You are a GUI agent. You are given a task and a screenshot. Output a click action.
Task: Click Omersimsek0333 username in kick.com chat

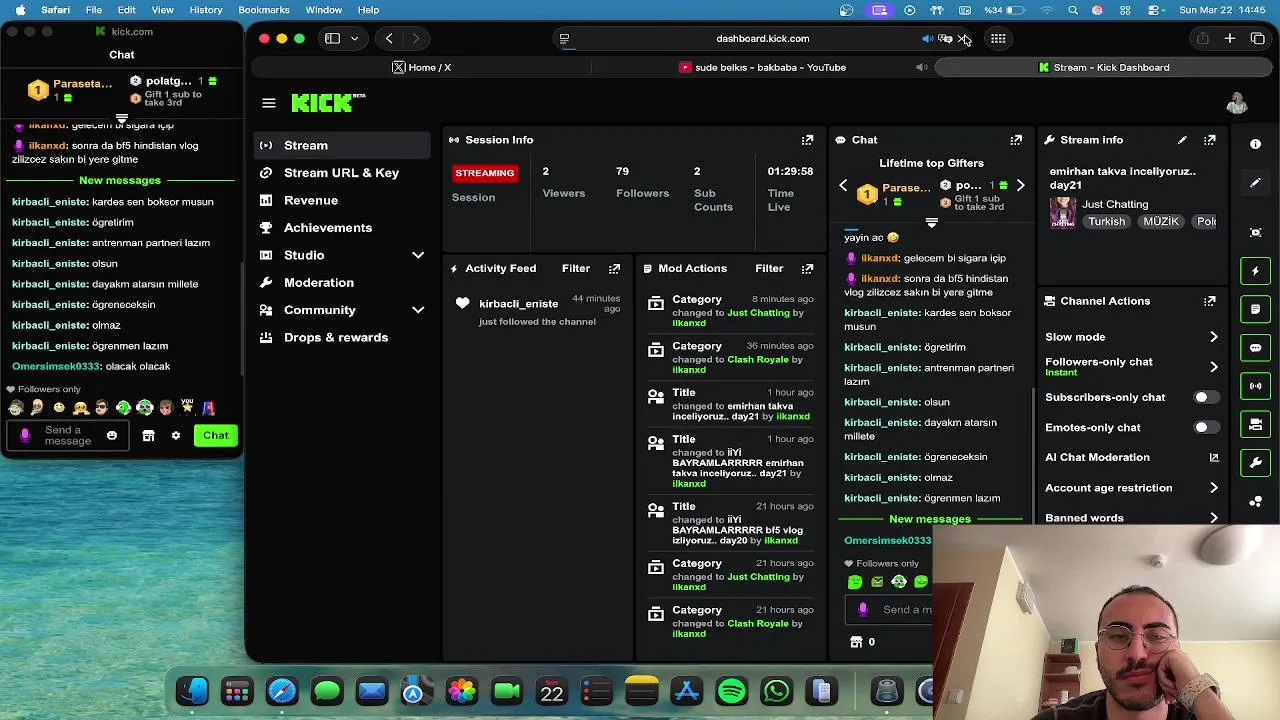tap(55, 367)
